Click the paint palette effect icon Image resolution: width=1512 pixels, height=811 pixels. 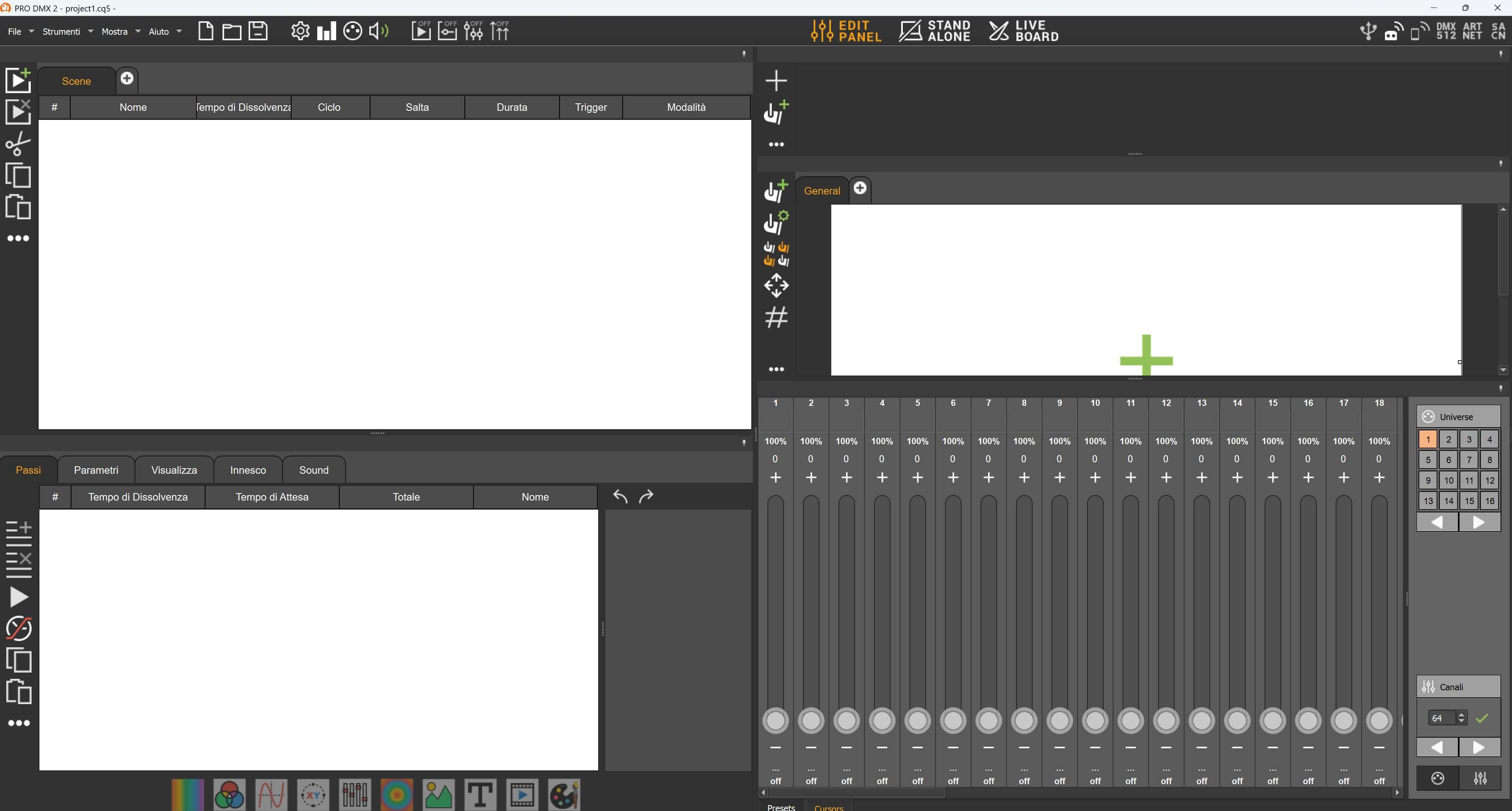pos(563,795)
